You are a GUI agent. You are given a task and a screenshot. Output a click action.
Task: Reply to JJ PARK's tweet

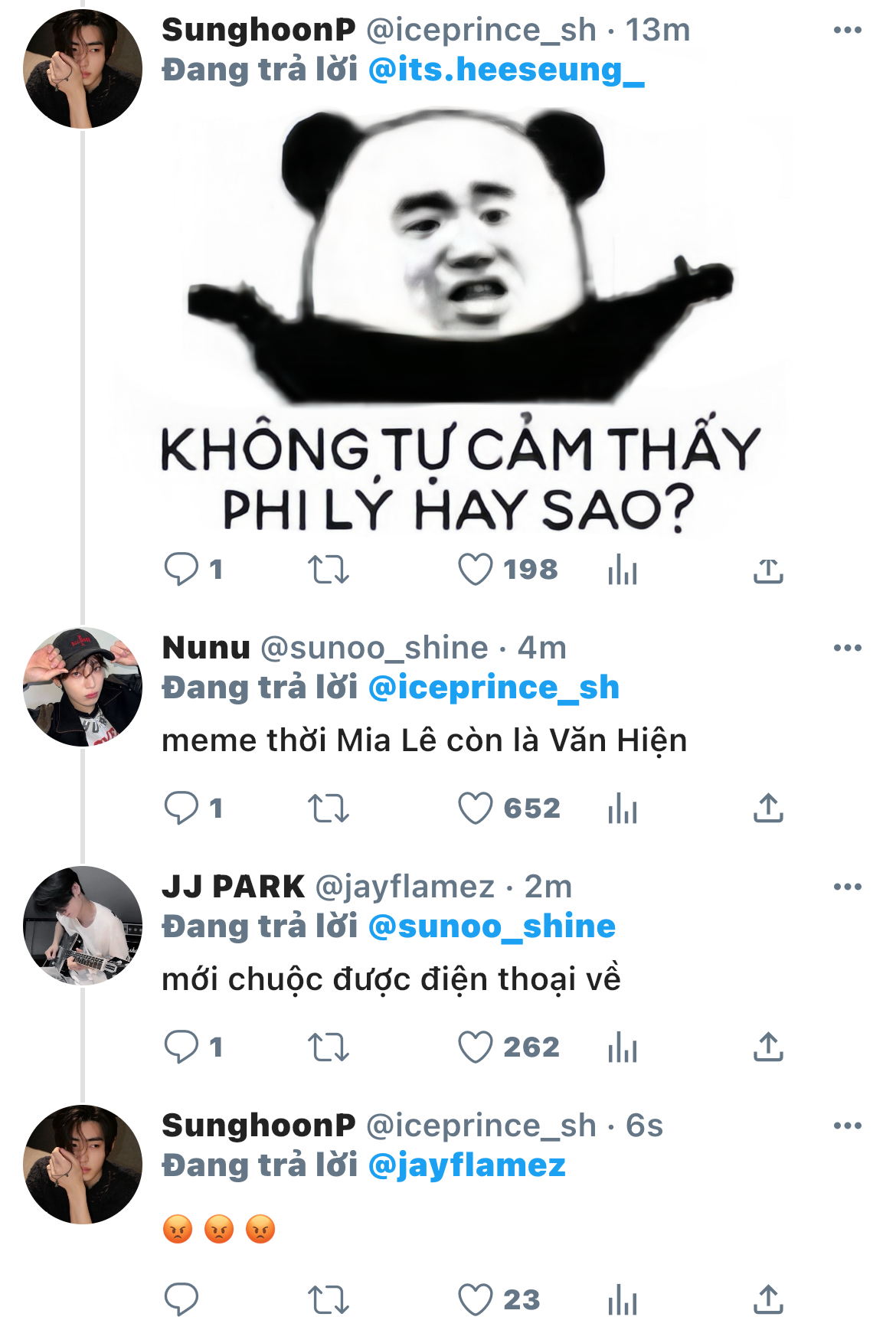(x=181, y=1047)
